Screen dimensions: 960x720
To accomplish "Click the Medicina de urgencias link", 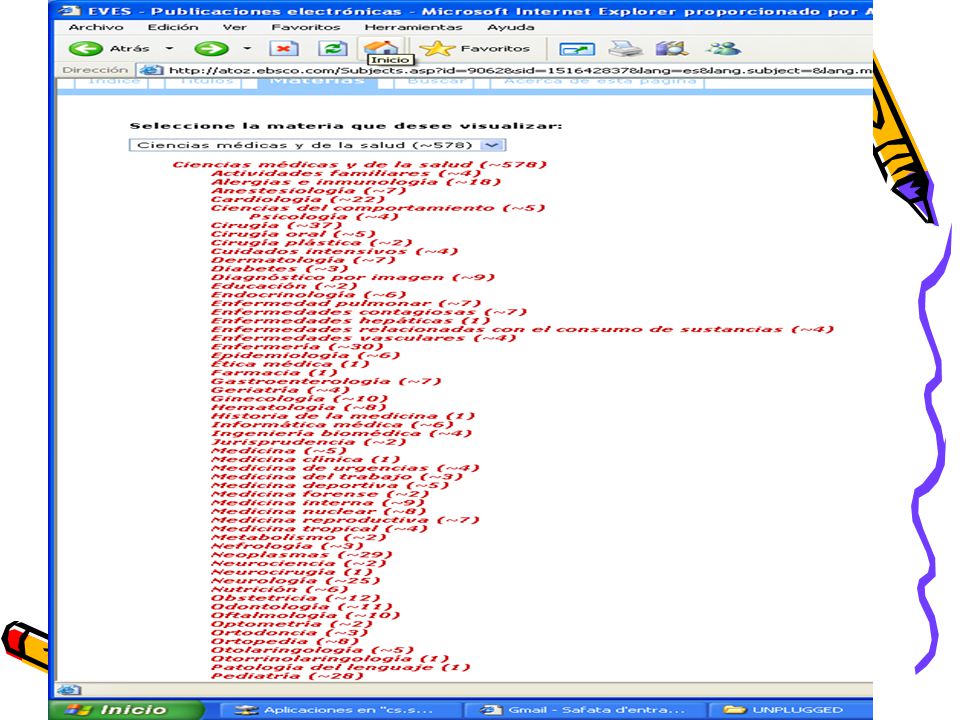I will tap(345, 468).
